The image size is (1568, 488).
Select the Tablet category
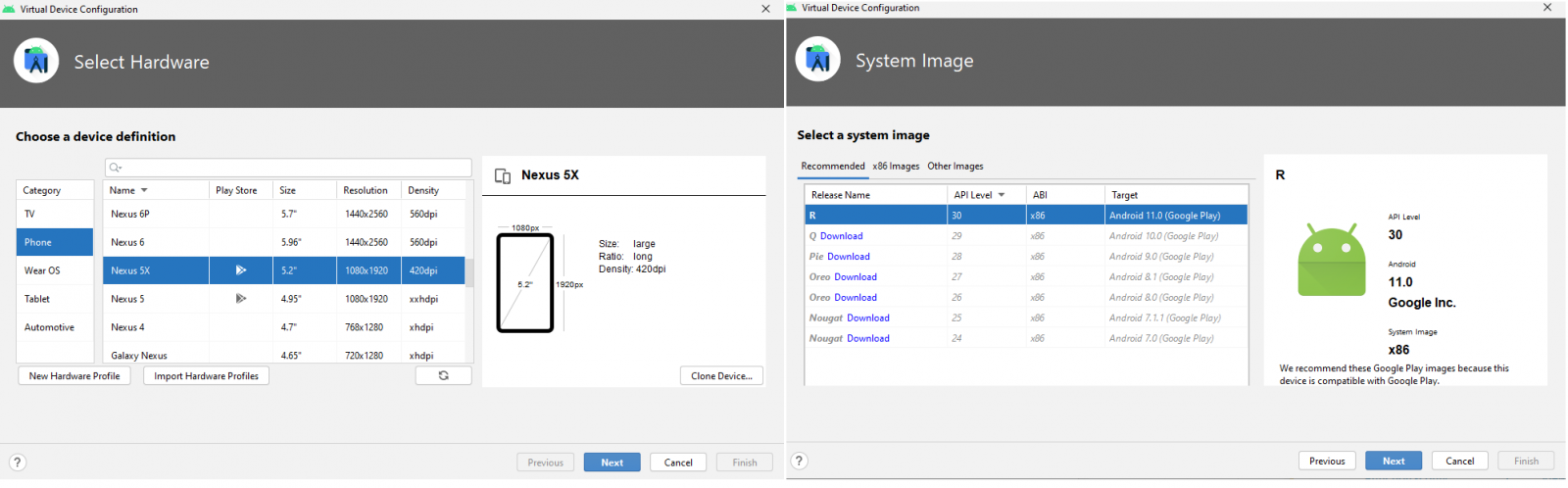37,299
